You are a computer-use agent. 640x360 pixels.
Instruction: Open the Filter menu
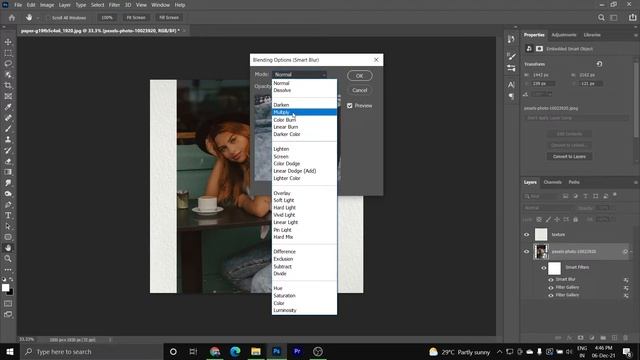[x=114, y=5]
